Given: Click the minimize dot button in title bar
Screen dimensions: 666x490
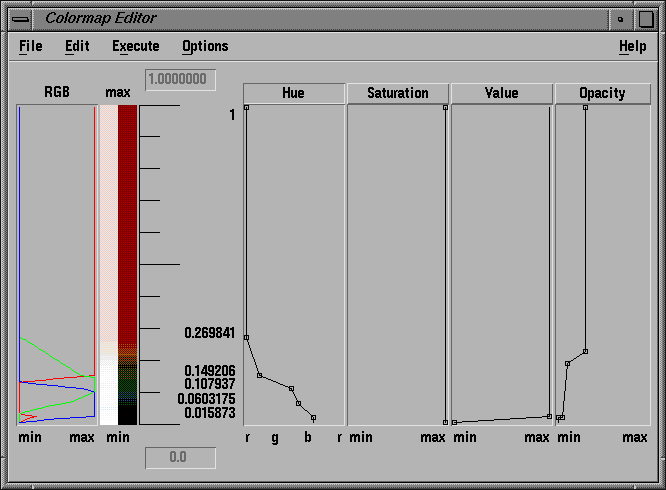Looking at the screenshot, I should tap(621, 18).
